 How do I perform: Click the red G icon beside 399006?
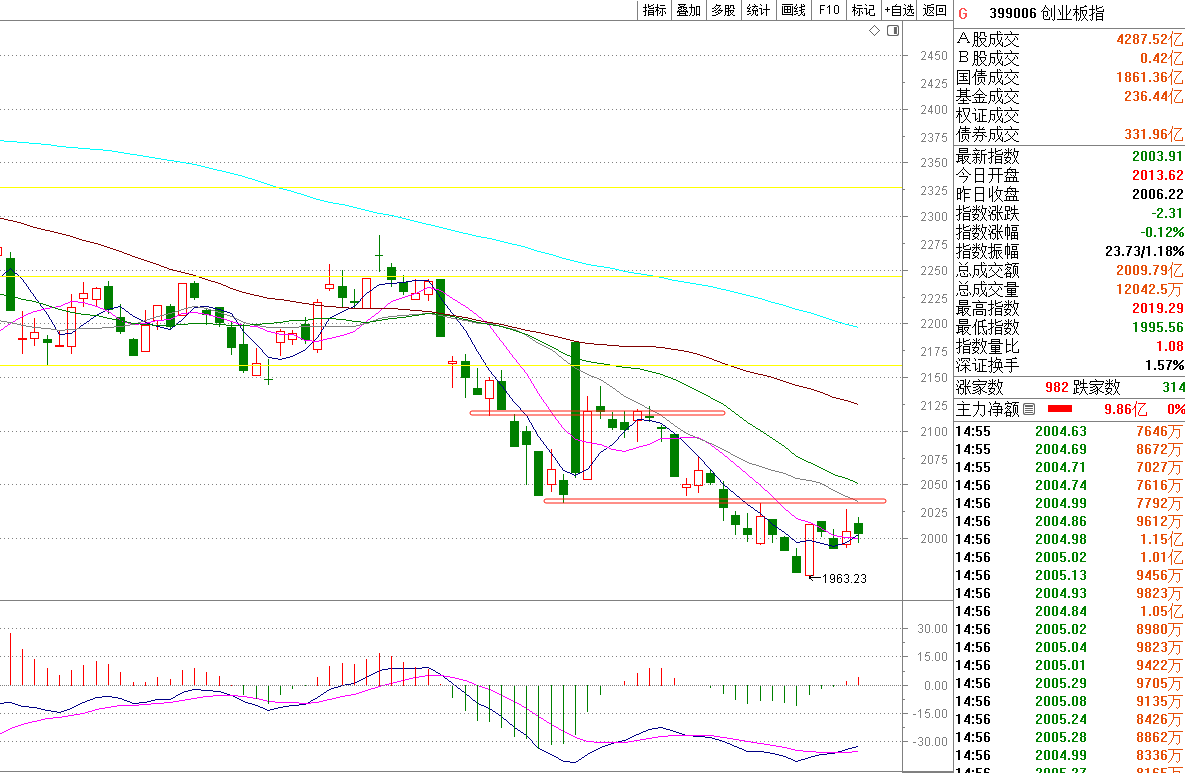point(964,14)
